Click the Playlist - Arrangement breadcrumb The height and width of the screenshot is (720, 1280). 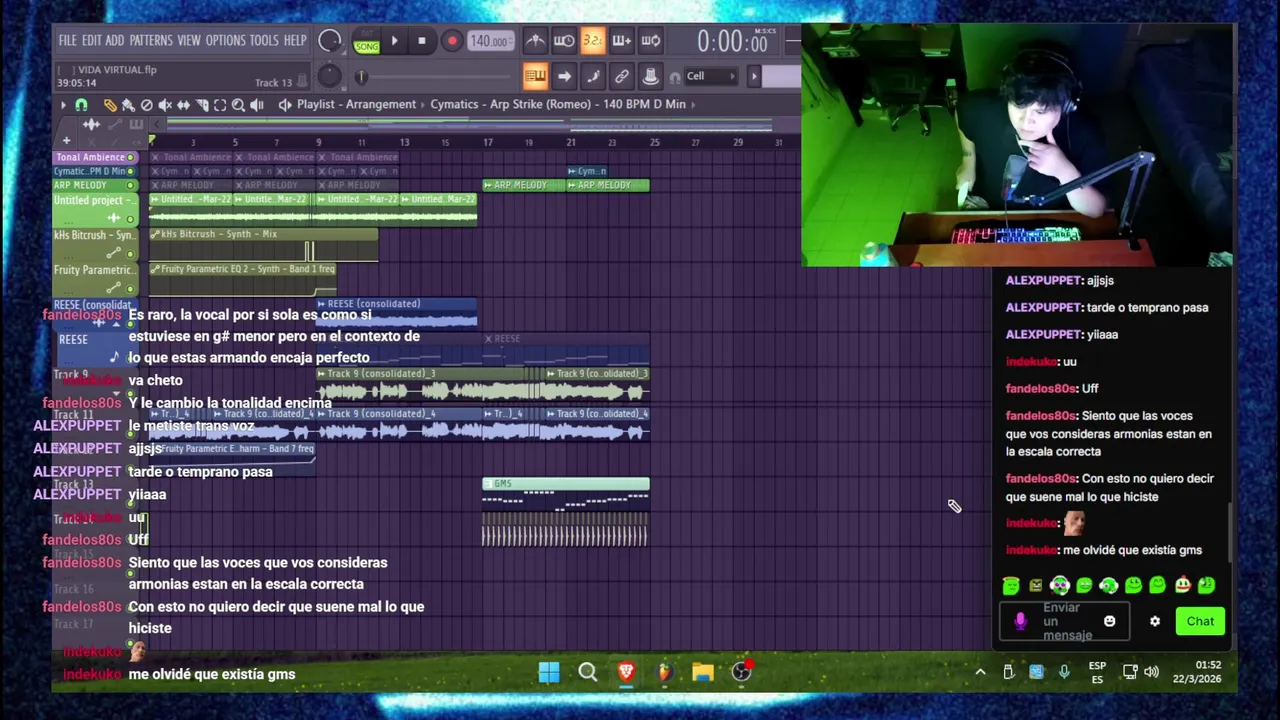pos(356,104)
